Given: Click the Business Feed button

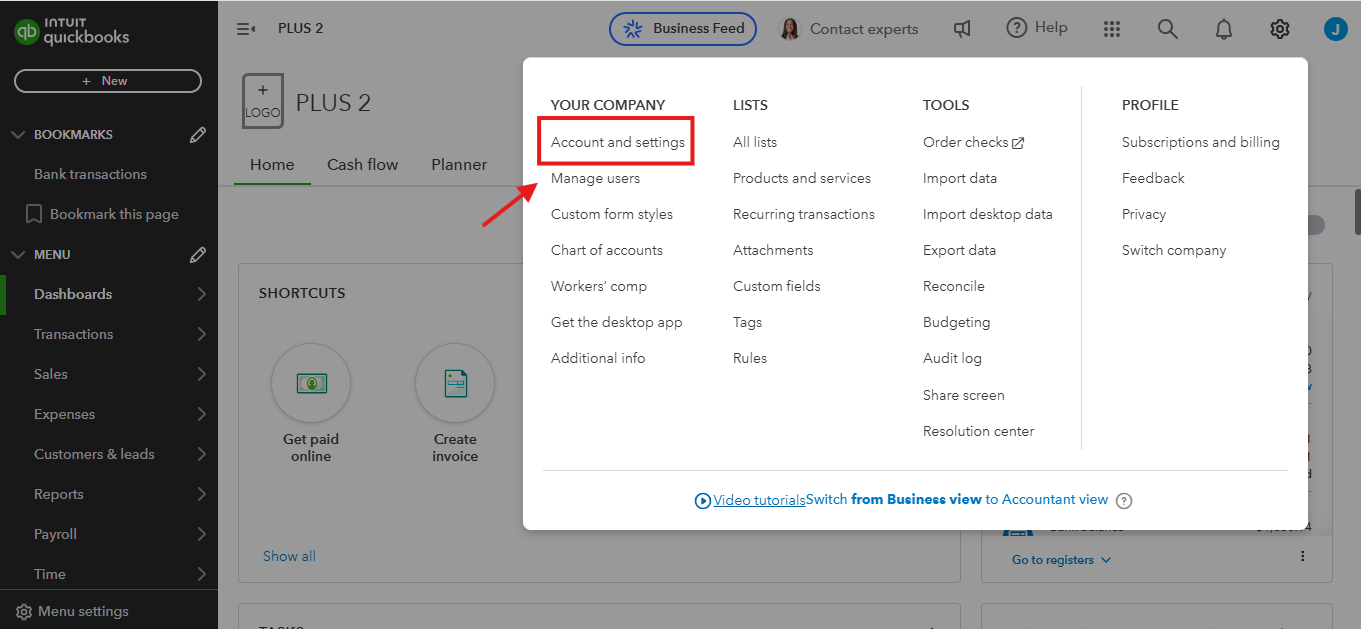Looking at the screenshot, I should point(683,29).
